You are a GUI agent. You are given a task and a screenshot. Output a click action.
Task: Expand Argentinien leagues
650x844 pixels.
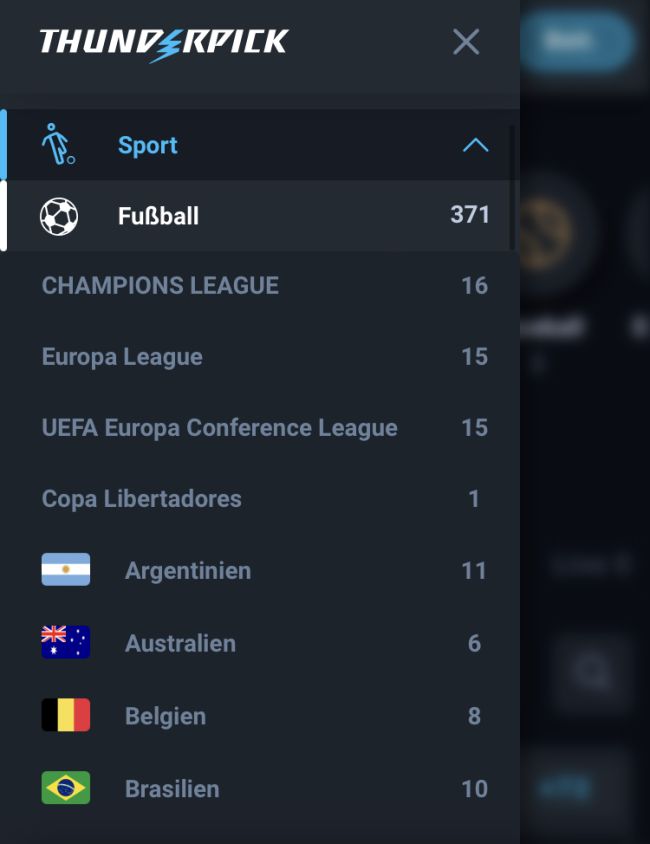188,571
